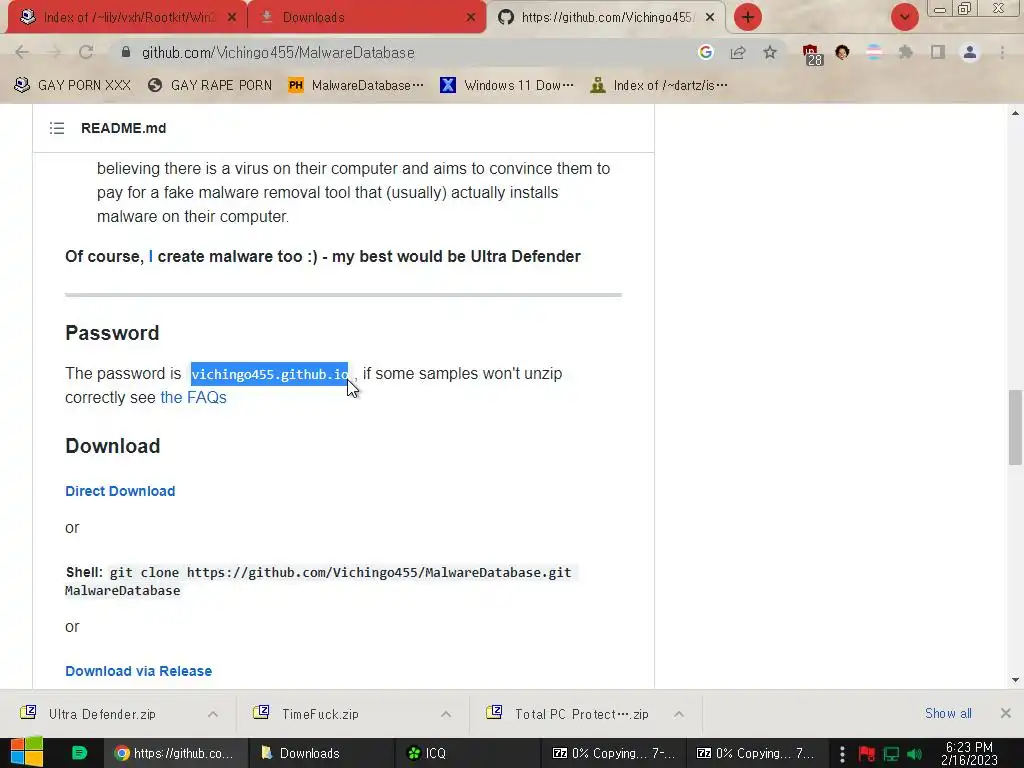Open the Windows 11 Dow... bookmark

pyautogui.click(x=507, y=85)
